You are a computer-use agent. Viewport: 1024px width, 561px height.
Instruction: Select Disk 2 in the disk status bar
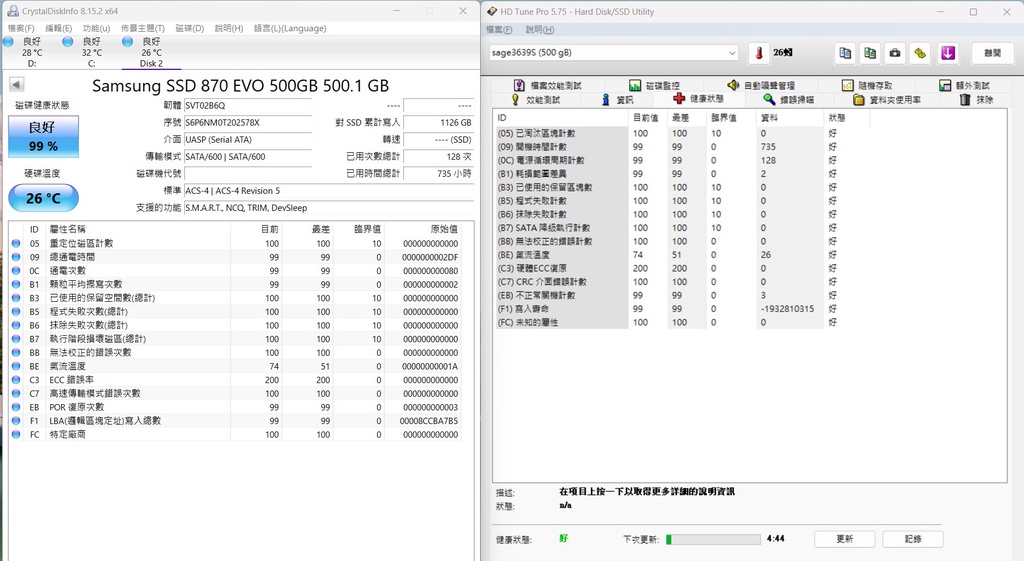[x=150, y=52]
